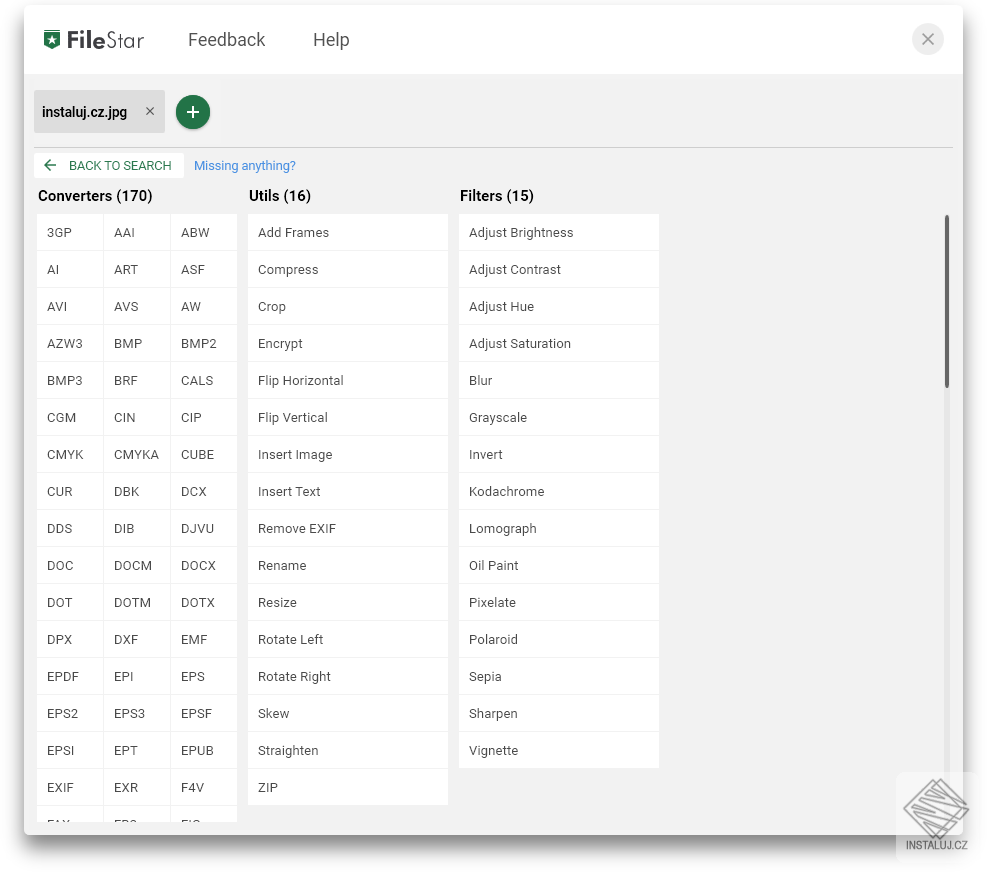Add another file with green plus button
Screen dimensions: 987x872
pos(193,112)
